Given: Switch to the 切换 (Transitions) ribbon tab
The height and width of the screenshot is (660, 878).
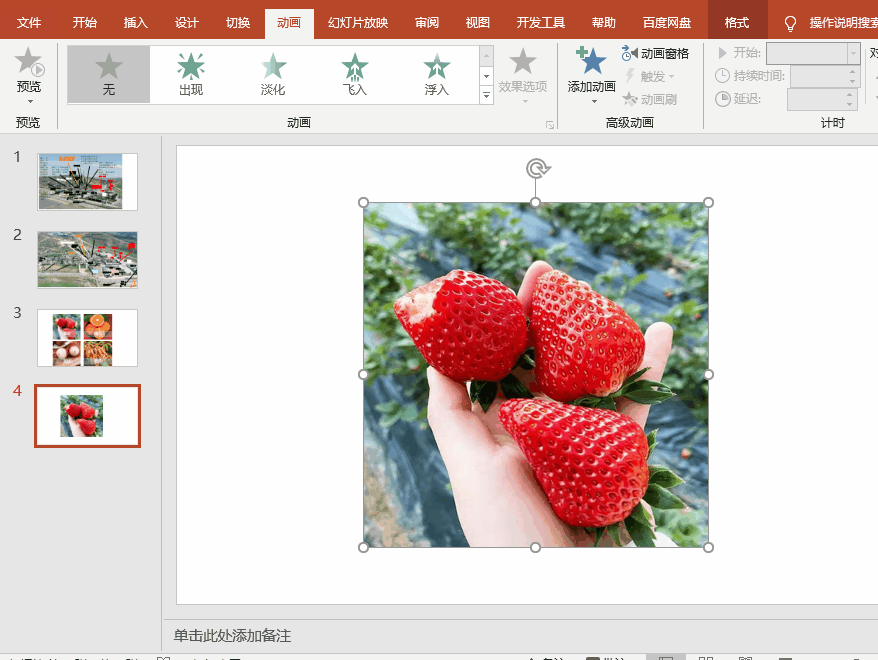Looking at the screenshot, I should click(237, 20).
